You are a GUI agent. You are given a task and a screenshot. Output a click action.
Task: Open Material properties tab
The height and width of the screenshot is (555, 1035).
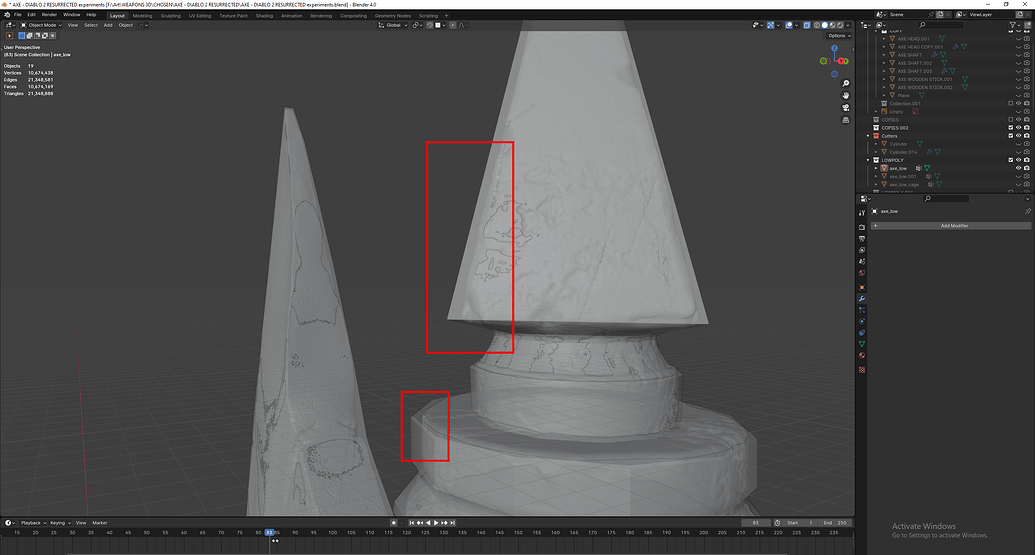(862, 355)
